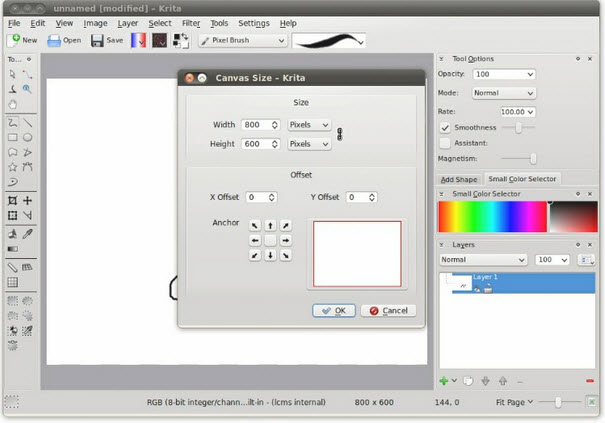Delete layer with red minus icon
This screenshot has height=423, width=605.
pos(590,381)
